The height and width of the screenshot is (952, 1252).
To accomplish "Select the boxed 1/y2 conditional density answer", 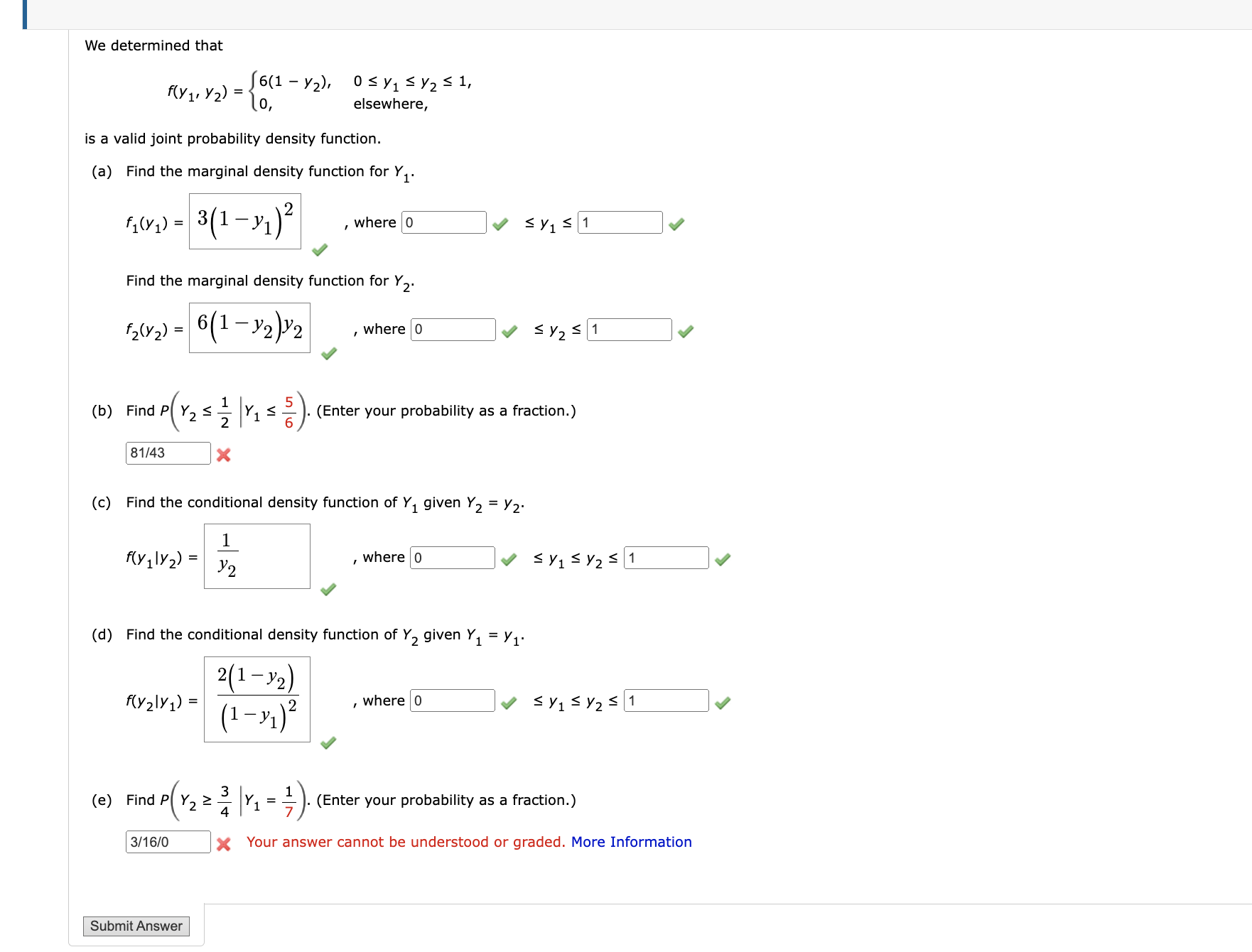I will pos(257,556).
